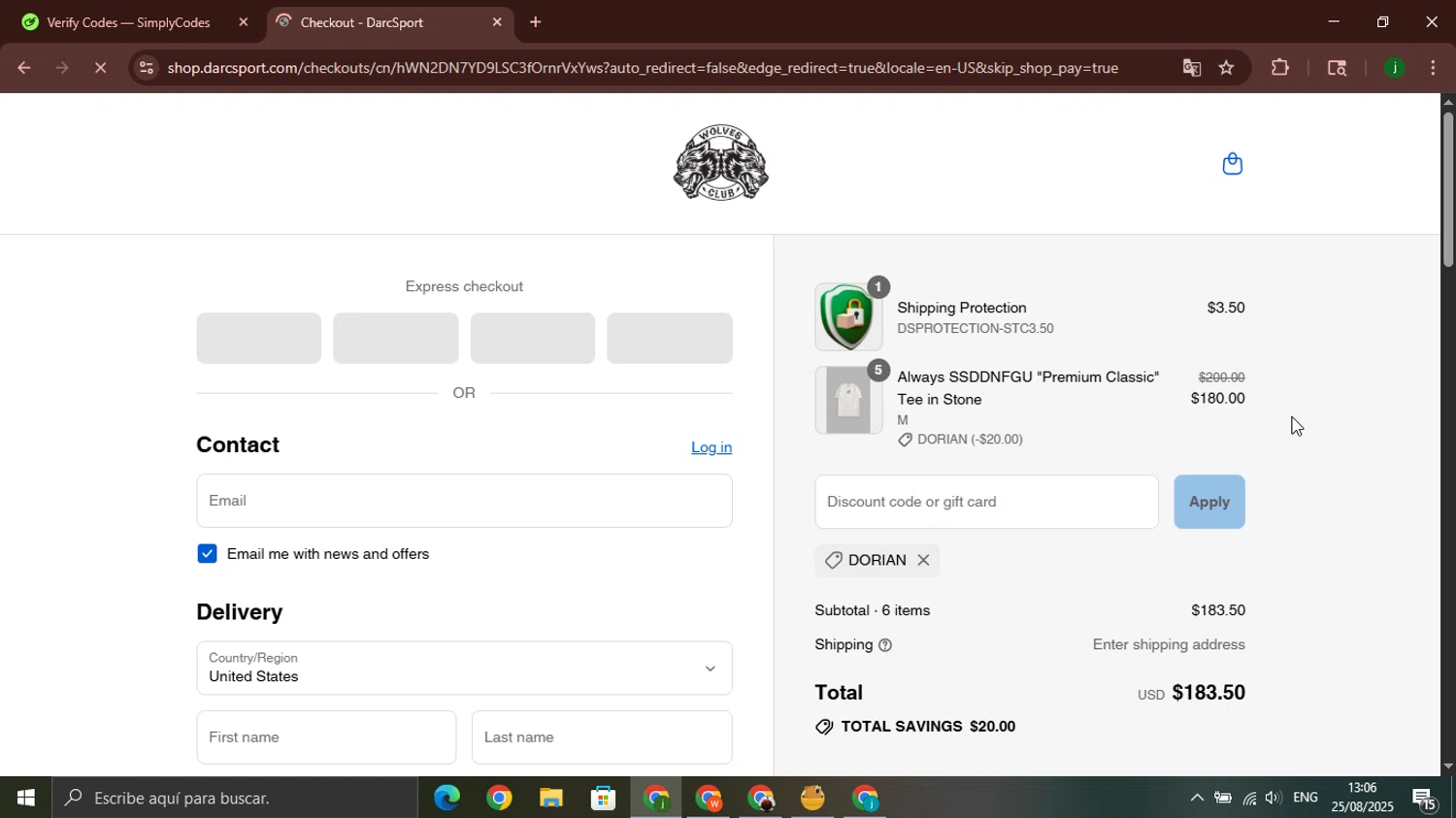Open the Chrome profile avatar
1456x818 pixels.
(x=1394, y=68)
